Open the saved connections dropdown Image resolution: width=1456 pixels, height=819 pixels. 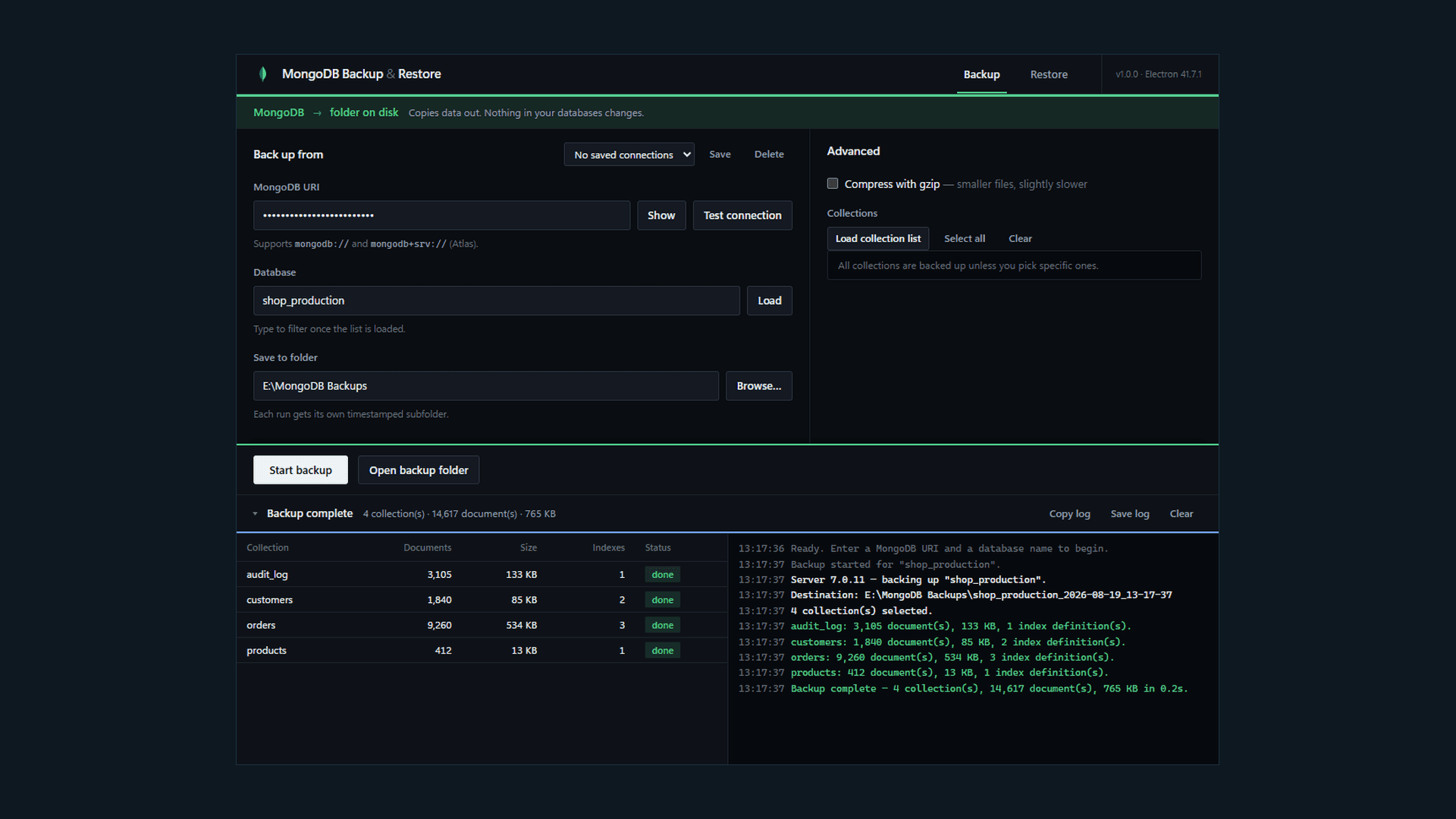pos(629,154)
